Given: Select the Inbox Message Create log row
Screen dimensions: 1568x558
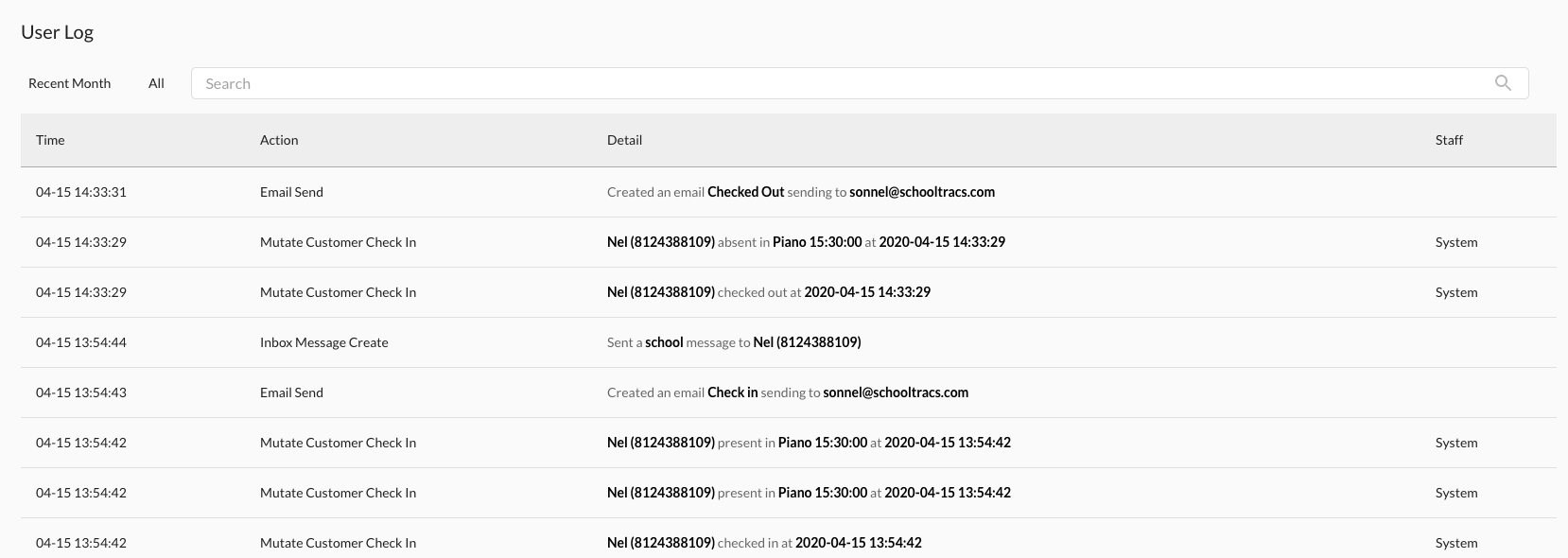Looking at the screenshot, I should tap(323, 342).
